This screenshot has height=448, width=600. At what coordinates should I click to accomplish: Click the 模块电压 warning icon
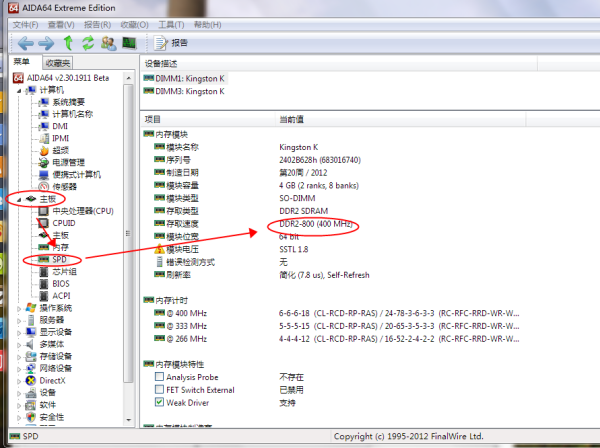pos(159,249)
